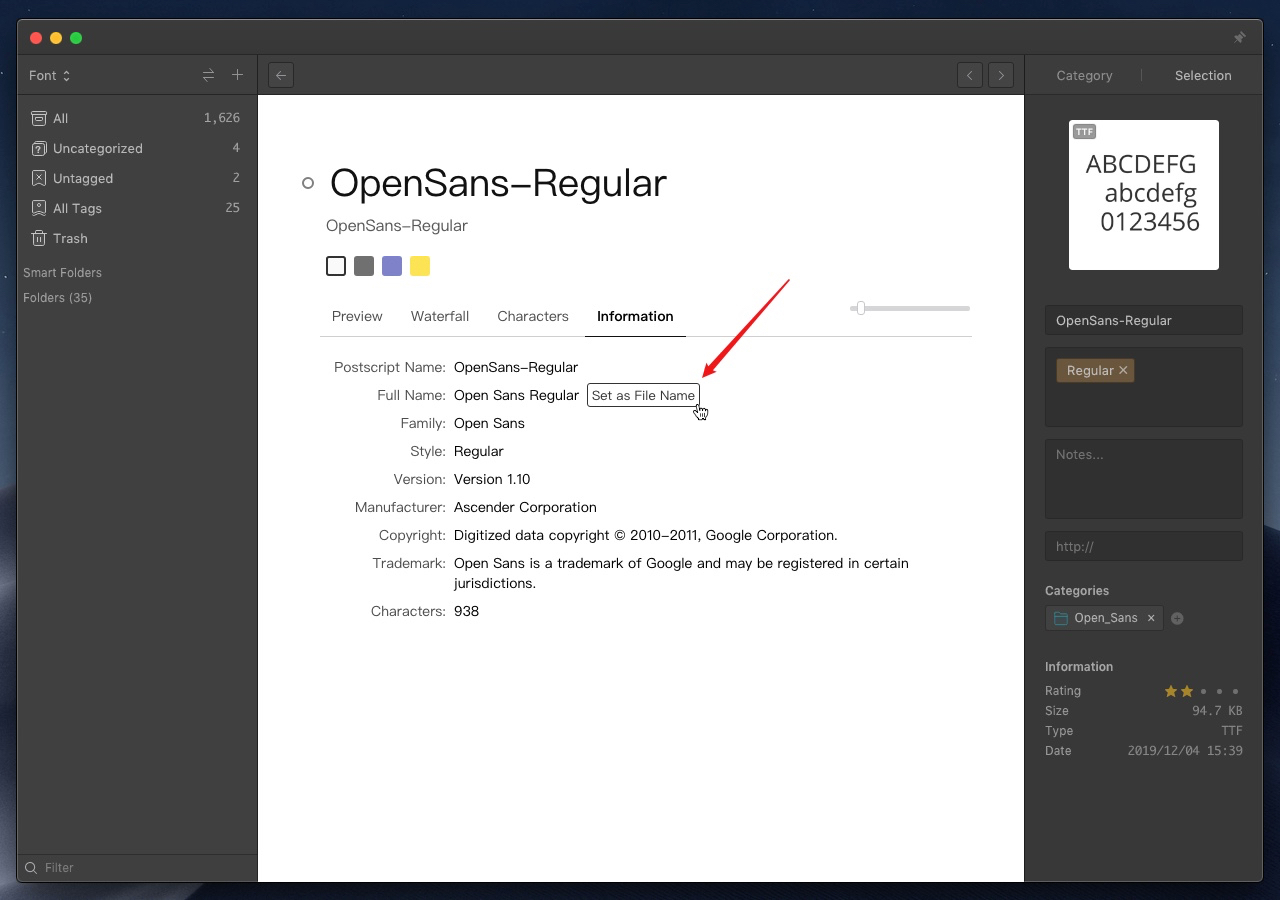Open the Untagged sidebar item

[137, 178]
